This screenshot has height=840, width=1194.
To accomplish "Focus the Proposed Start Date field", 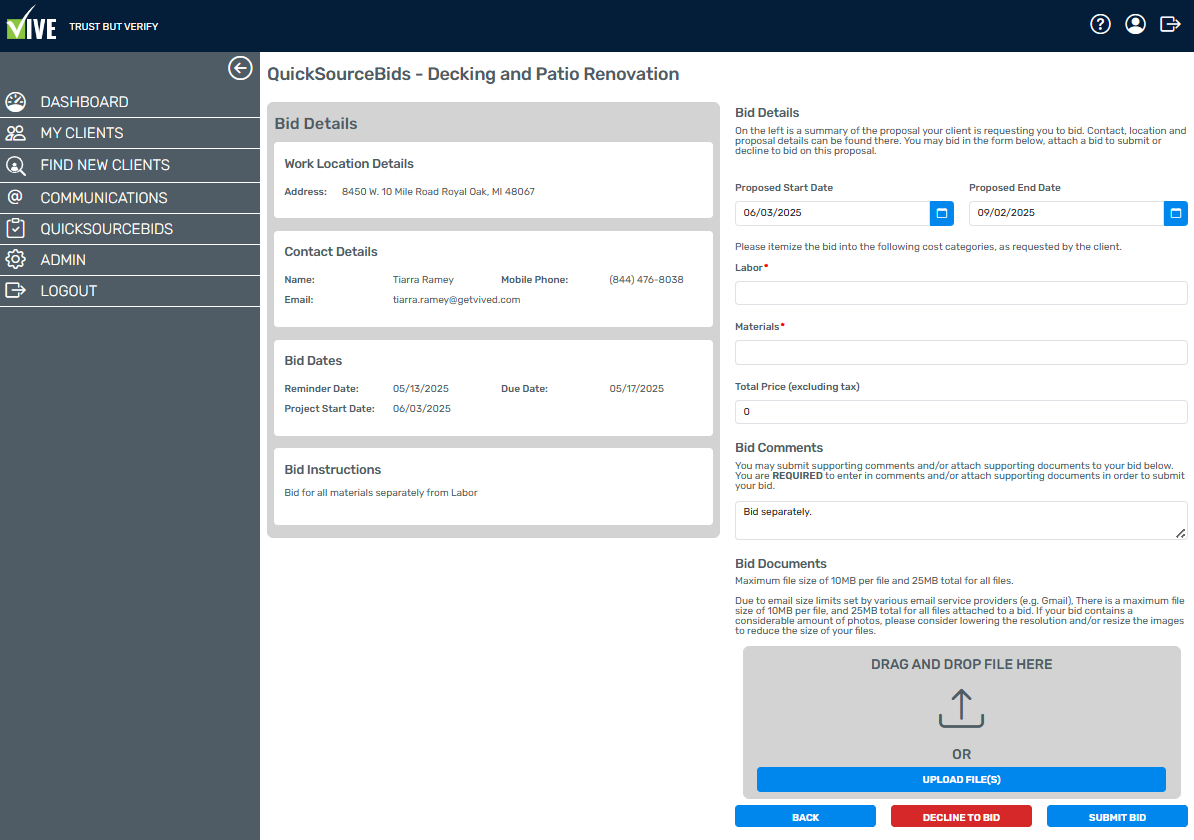I will coord(832,213).
